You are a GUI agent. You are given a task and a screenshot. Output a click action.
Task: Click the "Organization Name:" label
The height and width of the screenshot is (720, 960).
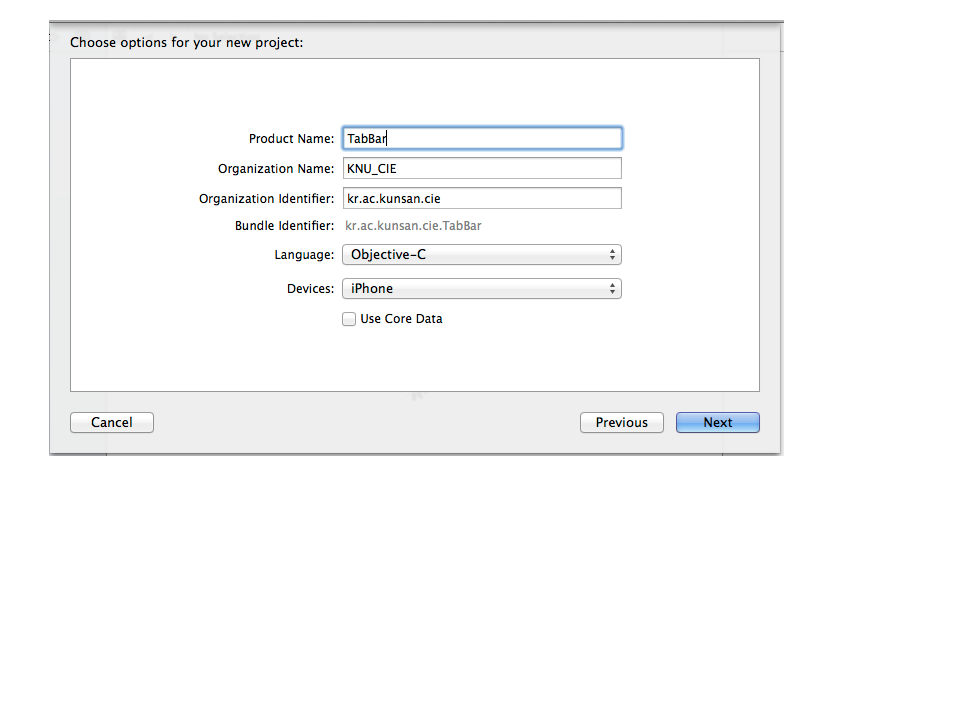276,169
